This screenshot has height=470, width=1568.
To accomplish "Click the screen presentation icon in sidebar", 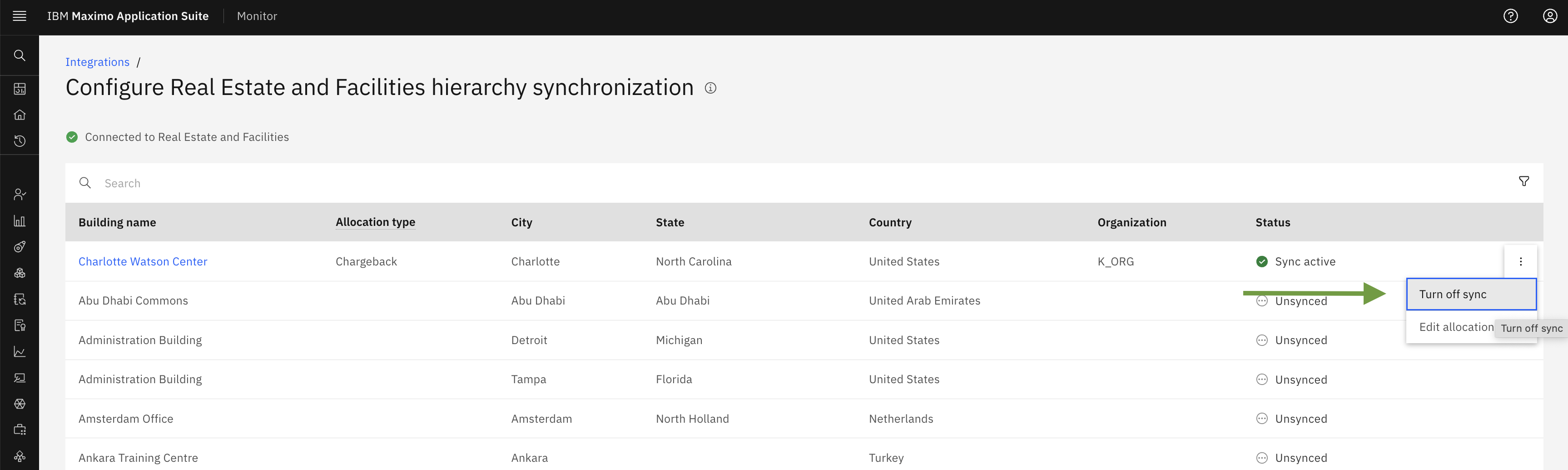I will tap(20, 378).
